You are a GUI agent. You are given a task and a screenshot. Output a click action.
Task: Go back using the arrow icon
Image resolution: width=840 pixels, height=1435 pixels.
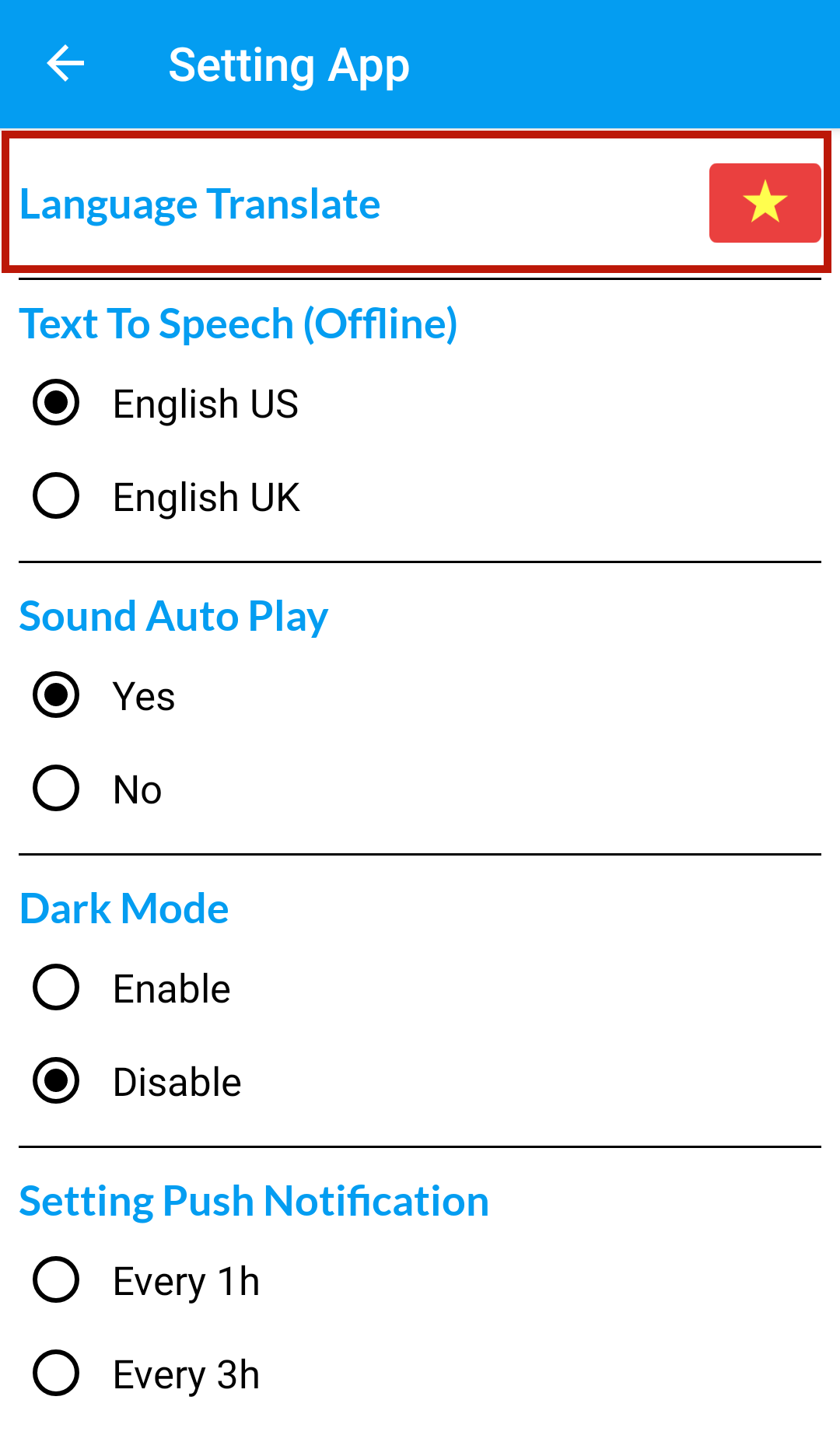point(65,64)
